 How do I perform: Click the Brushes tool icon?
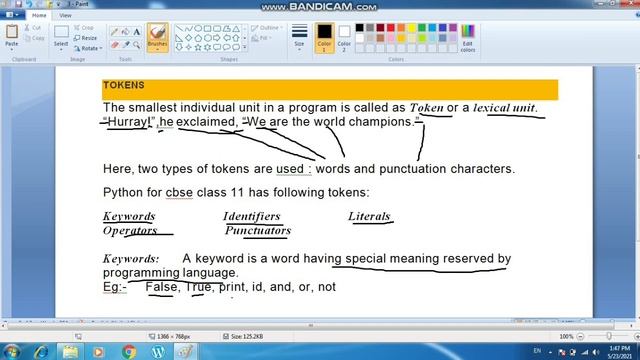[158, 32]
